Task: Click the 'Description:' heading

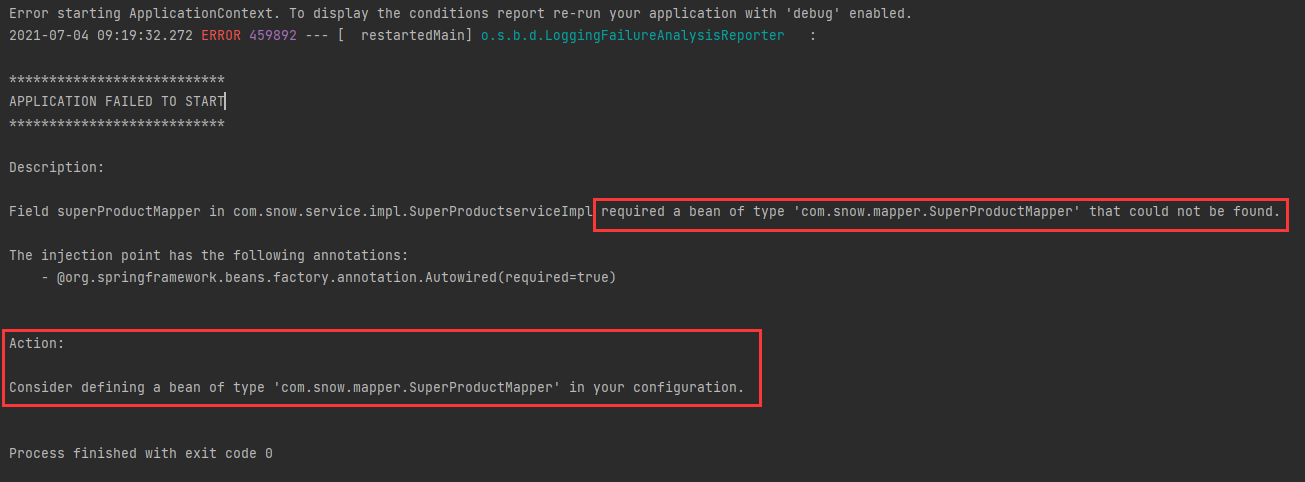Action: [x=56, y=167]
